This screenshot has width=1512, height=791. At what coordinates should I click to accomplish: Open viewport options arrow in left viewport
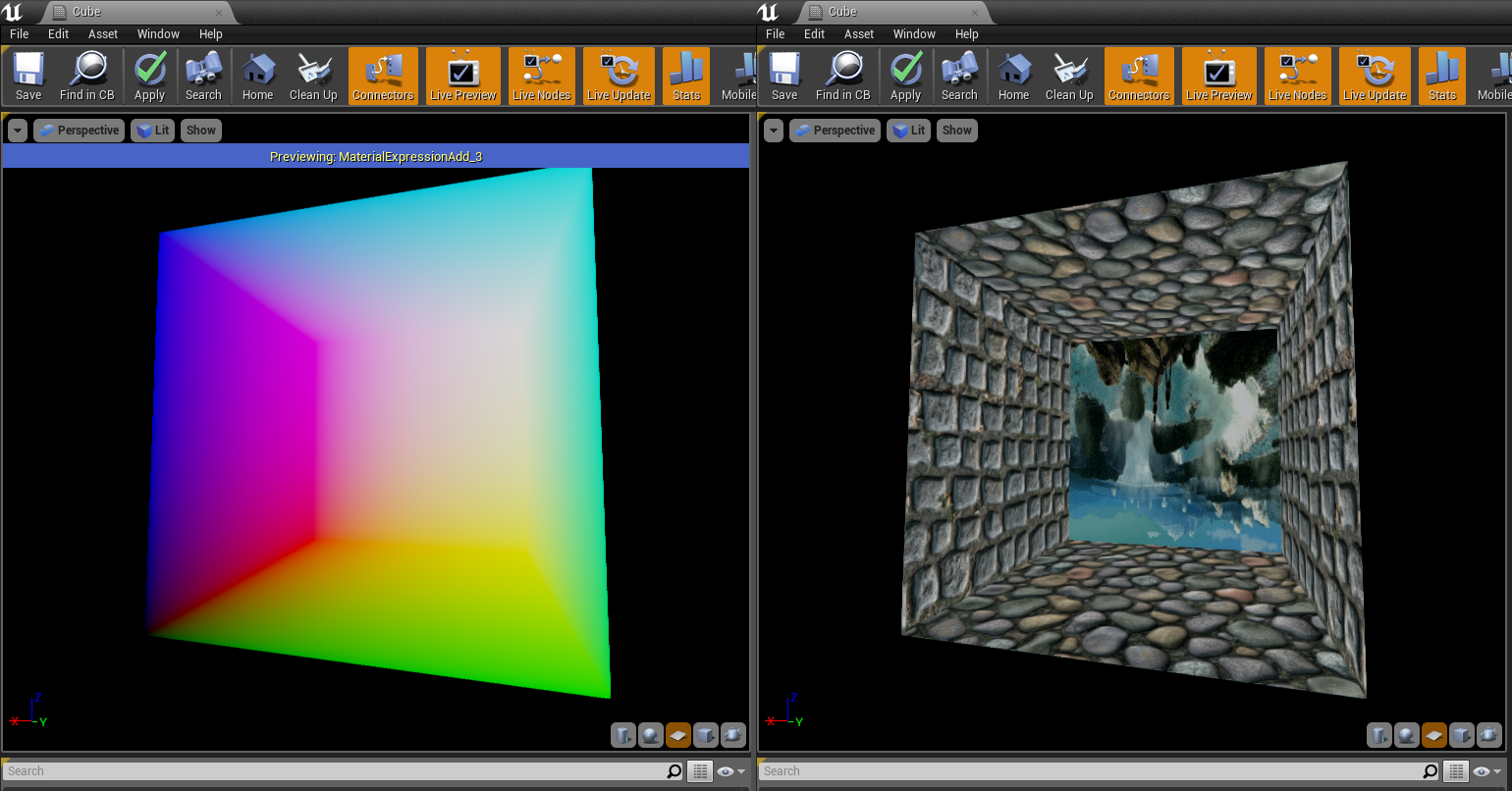pos(18,131)
